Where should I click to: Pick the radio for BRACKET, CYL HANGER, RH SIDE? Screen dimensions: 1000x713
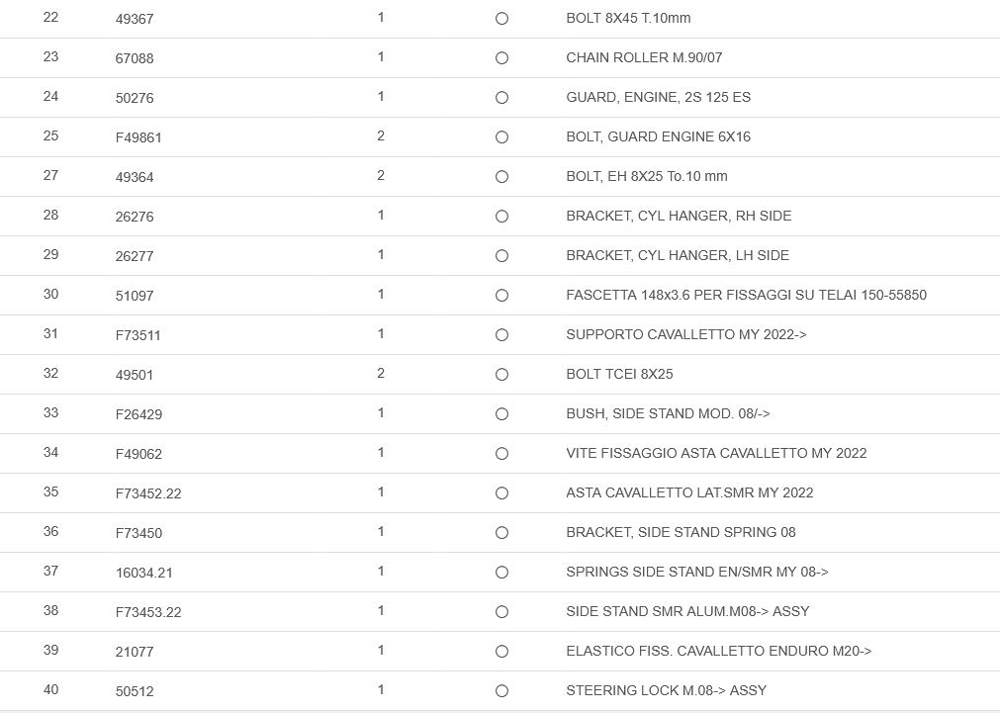point(502,216)
